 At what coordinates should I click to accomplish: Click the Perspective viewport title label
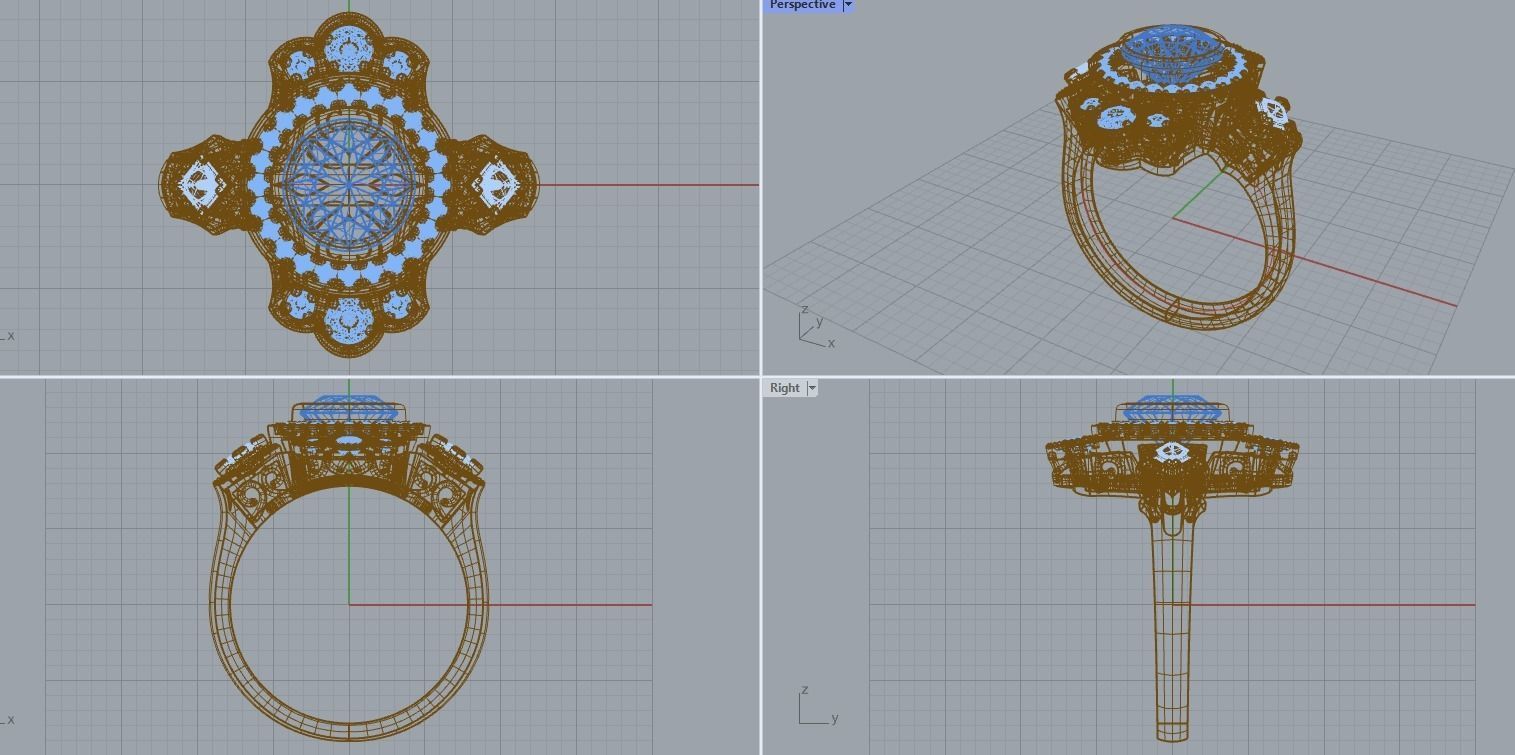(x=802, y=5)
